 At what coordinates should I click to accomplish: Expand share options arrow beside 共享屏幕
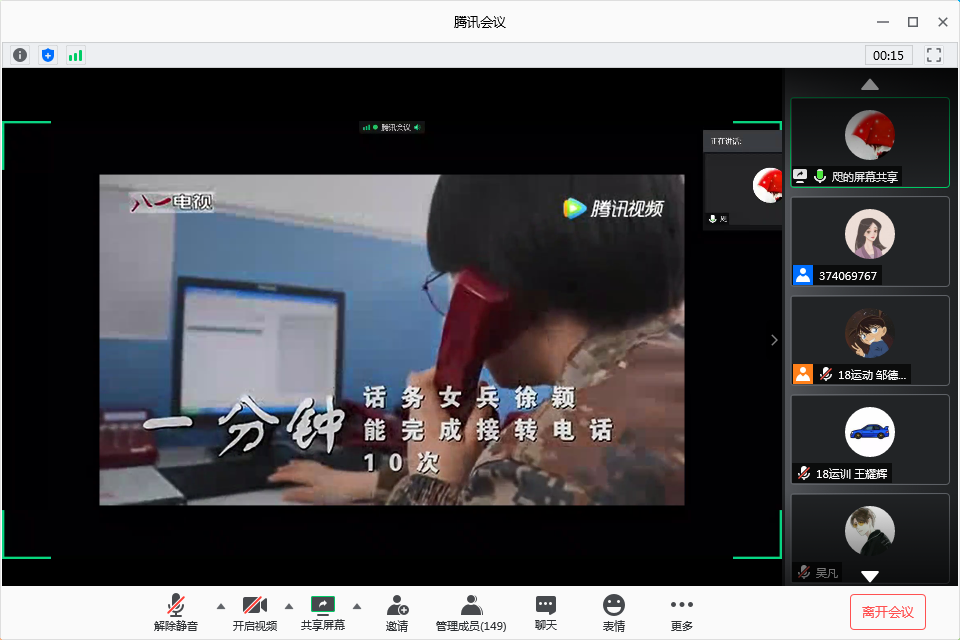tap(357, 606)
